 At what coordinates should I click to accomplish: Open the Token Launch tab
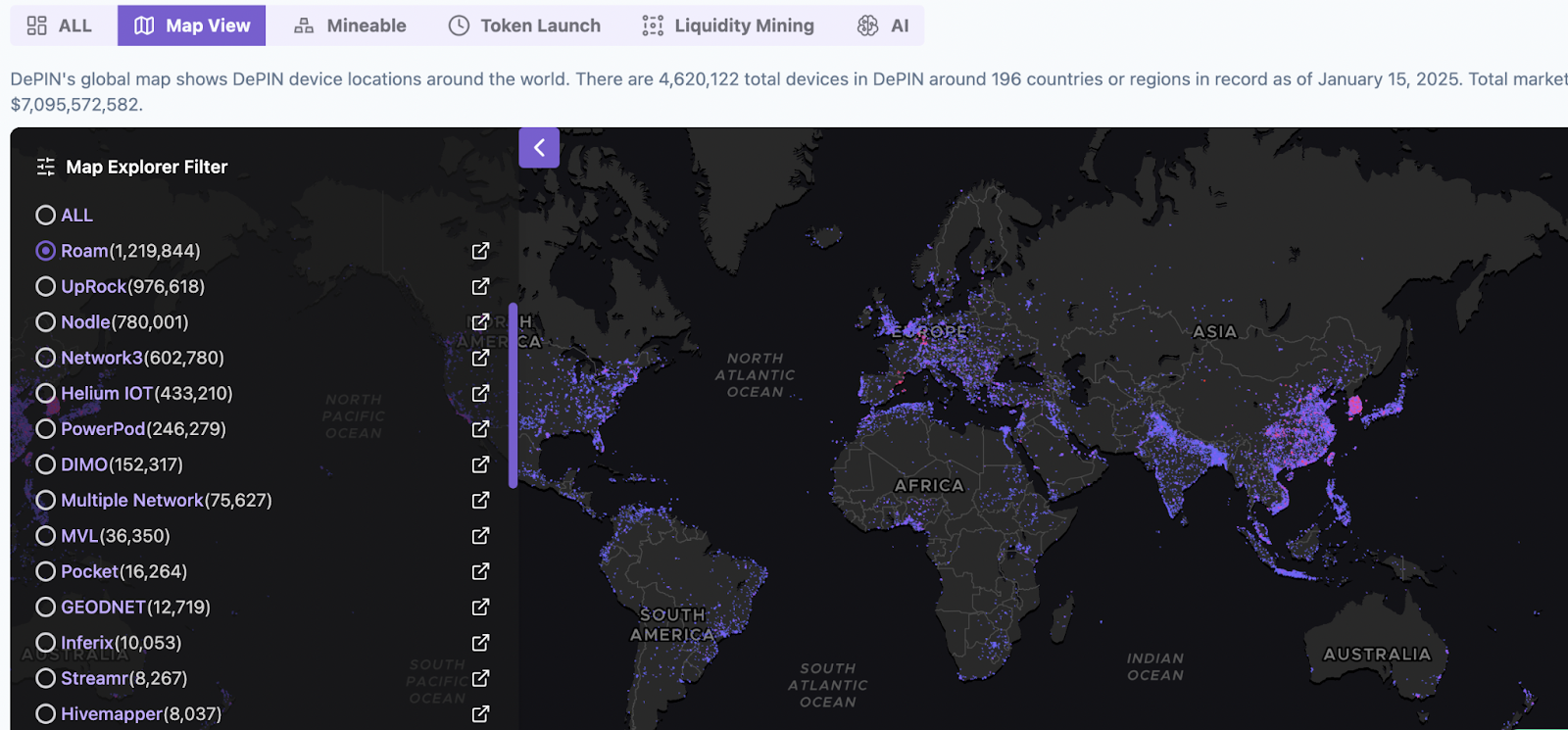(x=524, y=25)
